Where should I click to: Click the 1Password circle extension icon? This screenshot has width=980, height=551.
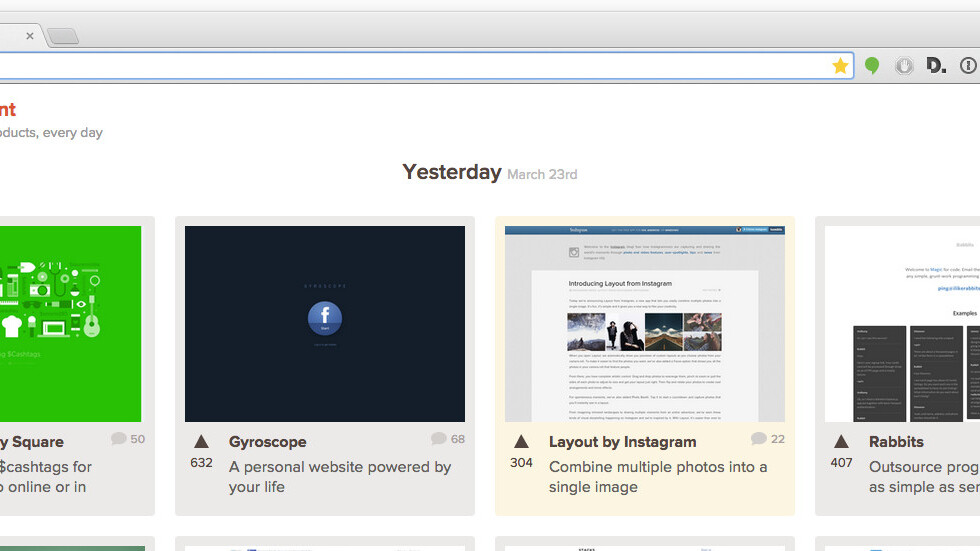(x=967, y=66)
